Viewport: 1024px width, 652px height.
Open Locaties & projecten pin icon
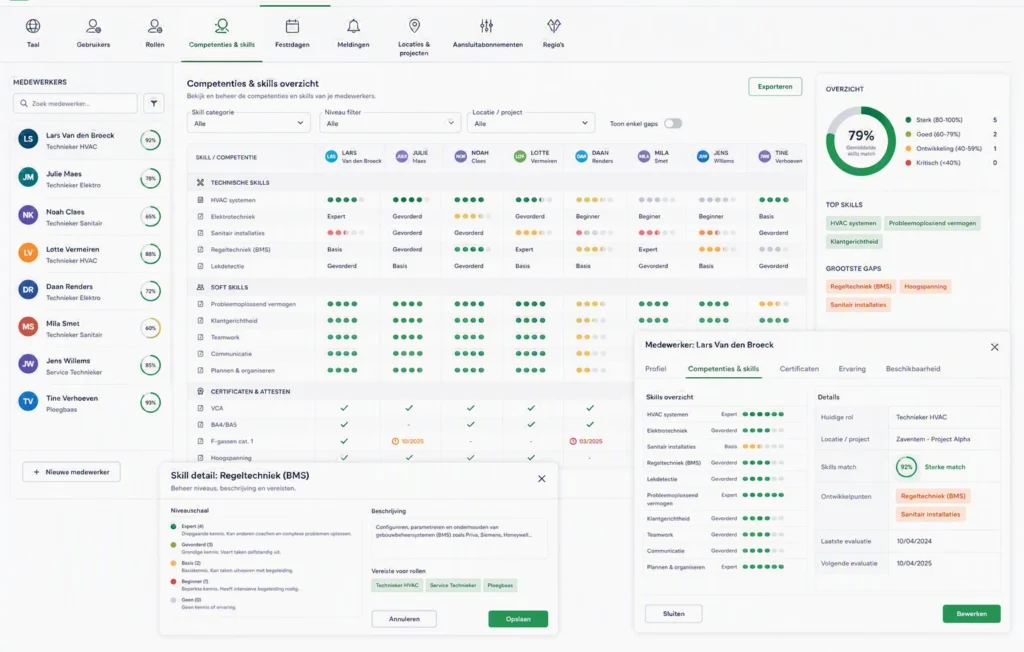(414, 26)
